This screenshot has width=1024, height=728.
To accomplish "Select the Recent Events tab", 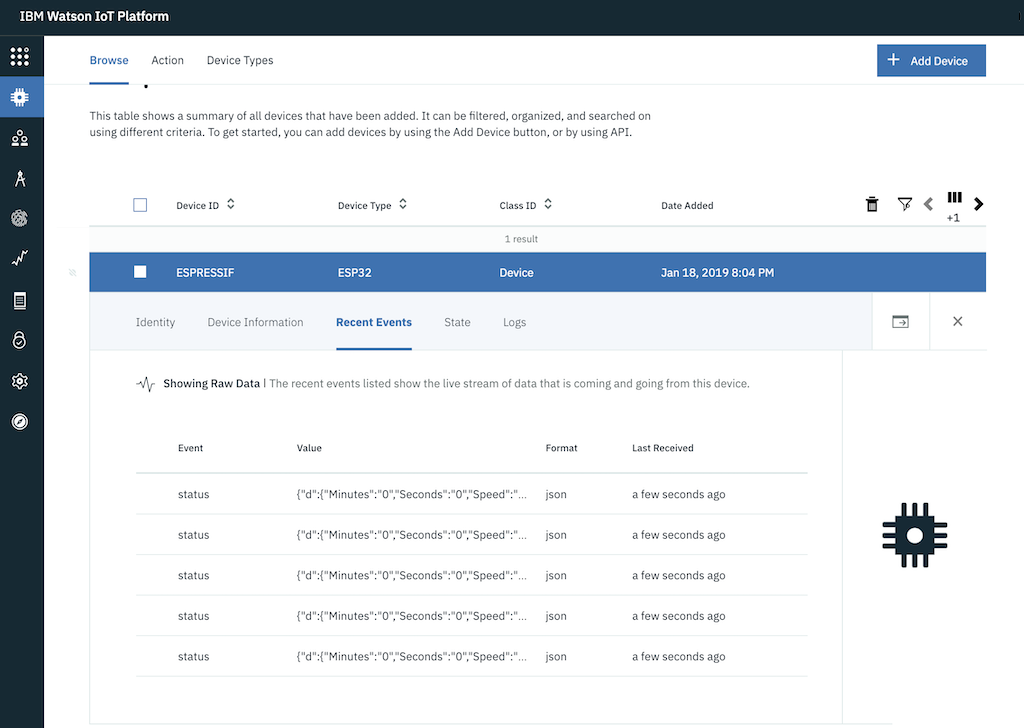I will pos(374,323).
